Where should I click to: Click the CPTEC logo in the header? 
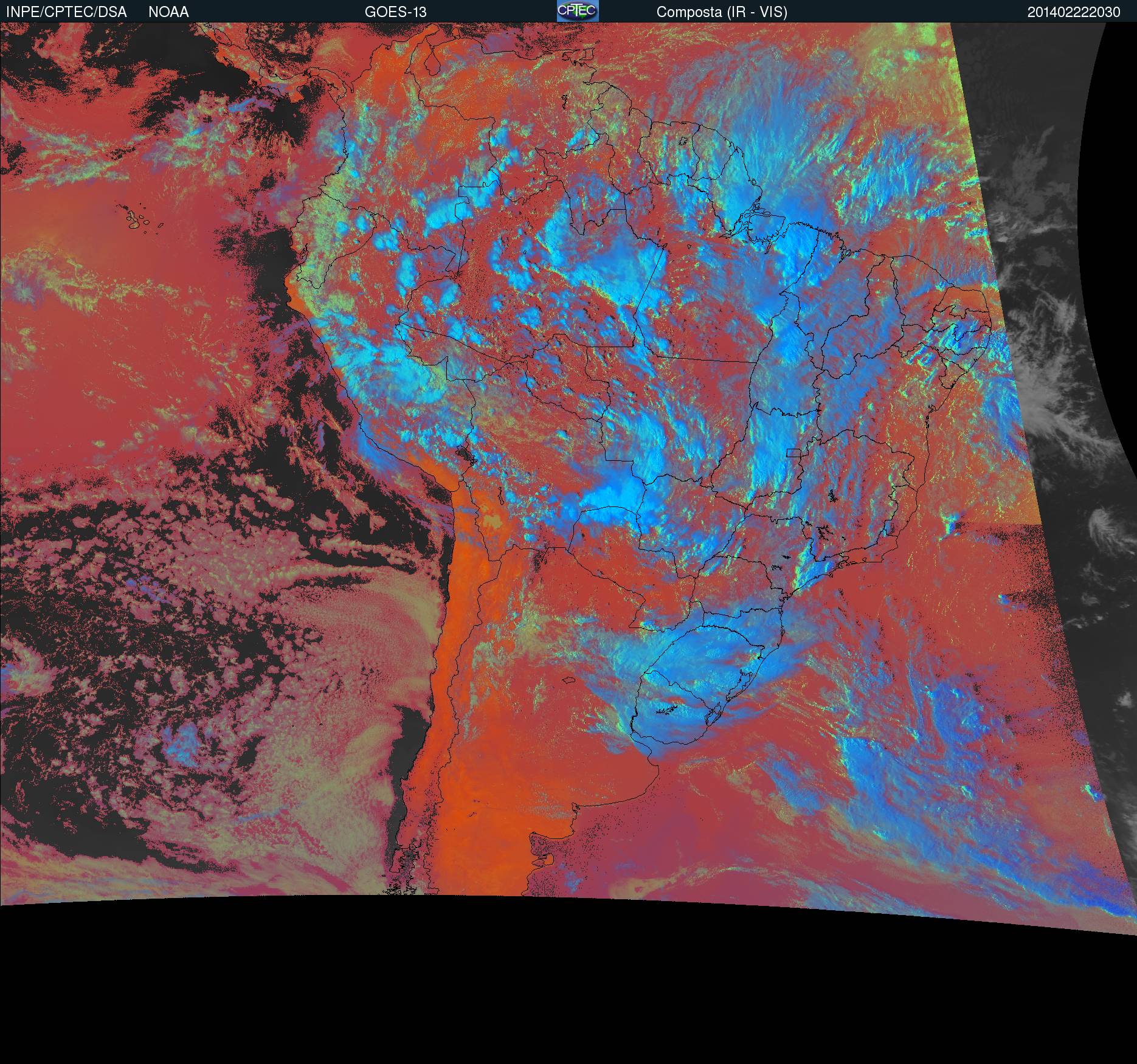[578, 11]
